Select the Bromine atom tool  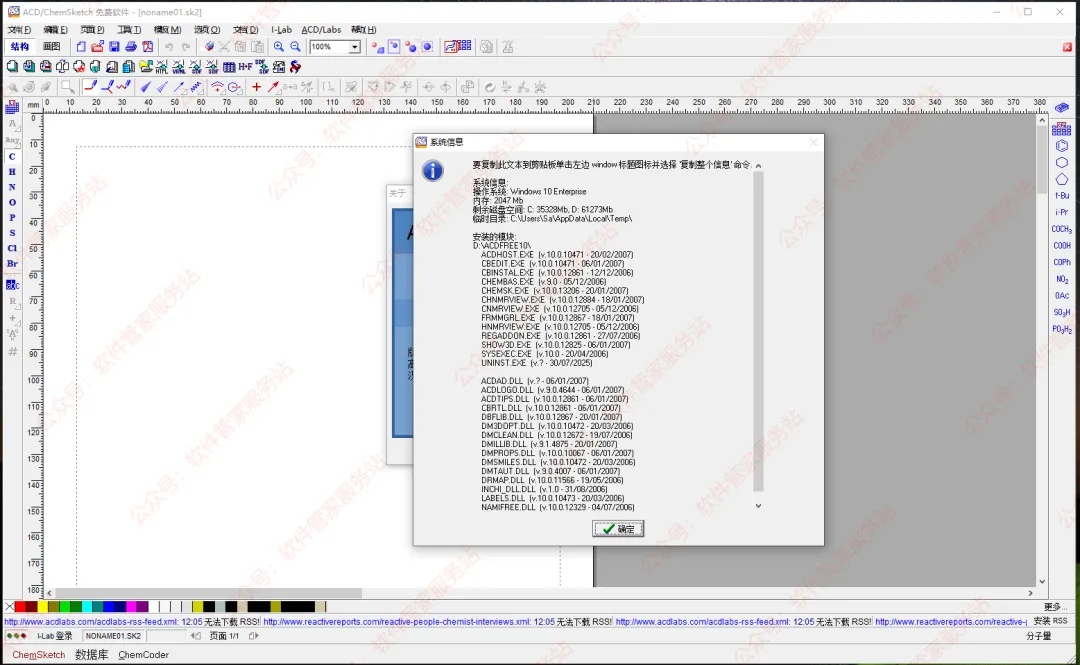tap(12, 263)
